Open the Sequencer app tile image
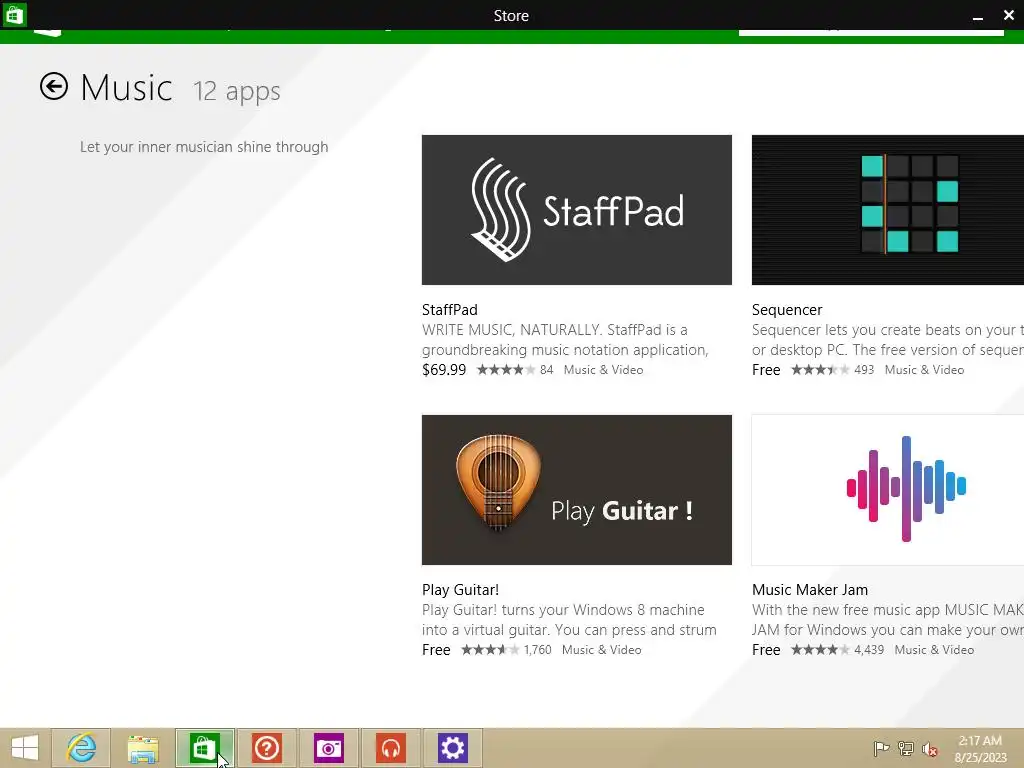The image size is (1024, 768). click(888, 210)
